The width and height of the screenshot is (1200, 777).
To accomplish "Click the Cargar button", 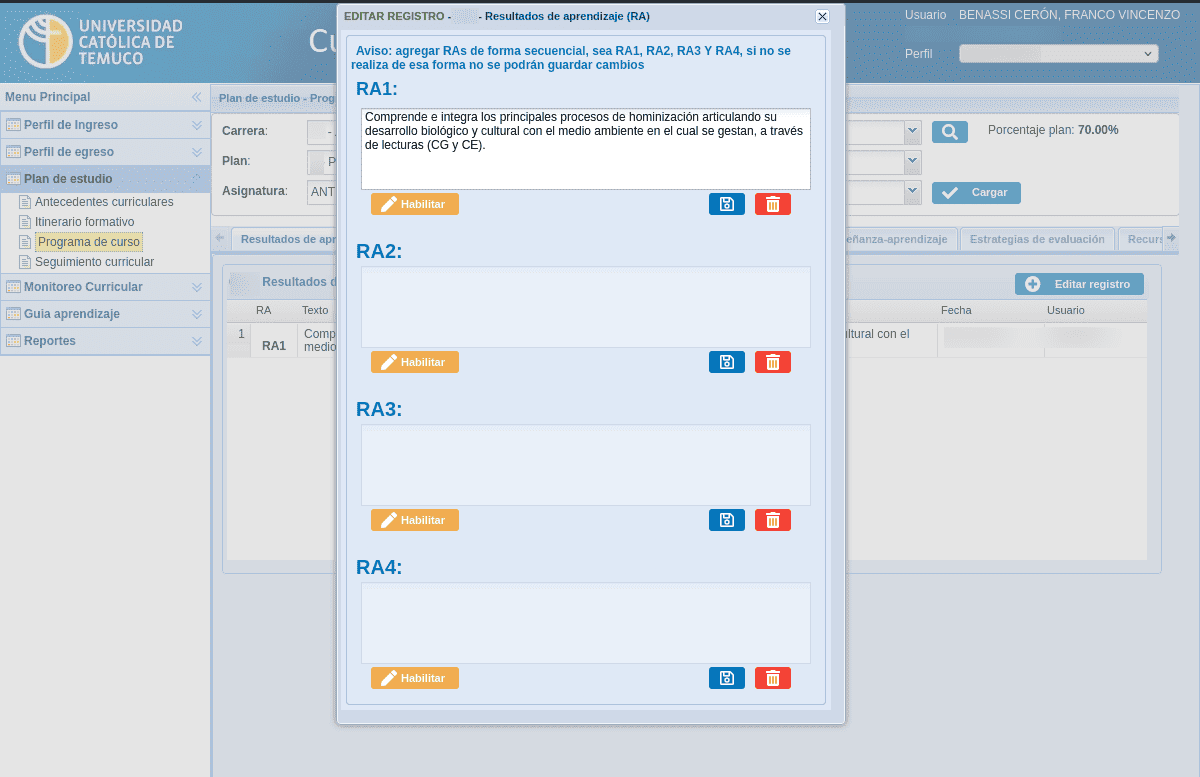I will click(x=976, y=192).
